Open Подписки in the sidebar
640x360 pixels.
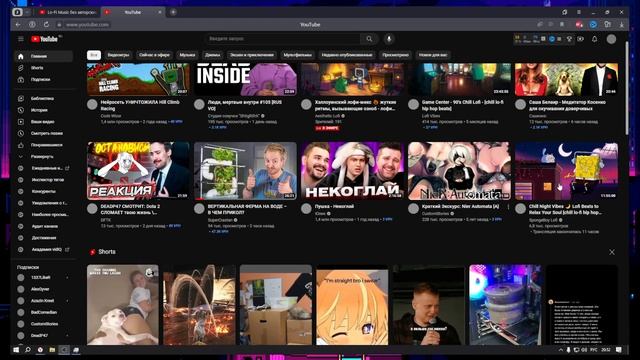pos(43,80)
